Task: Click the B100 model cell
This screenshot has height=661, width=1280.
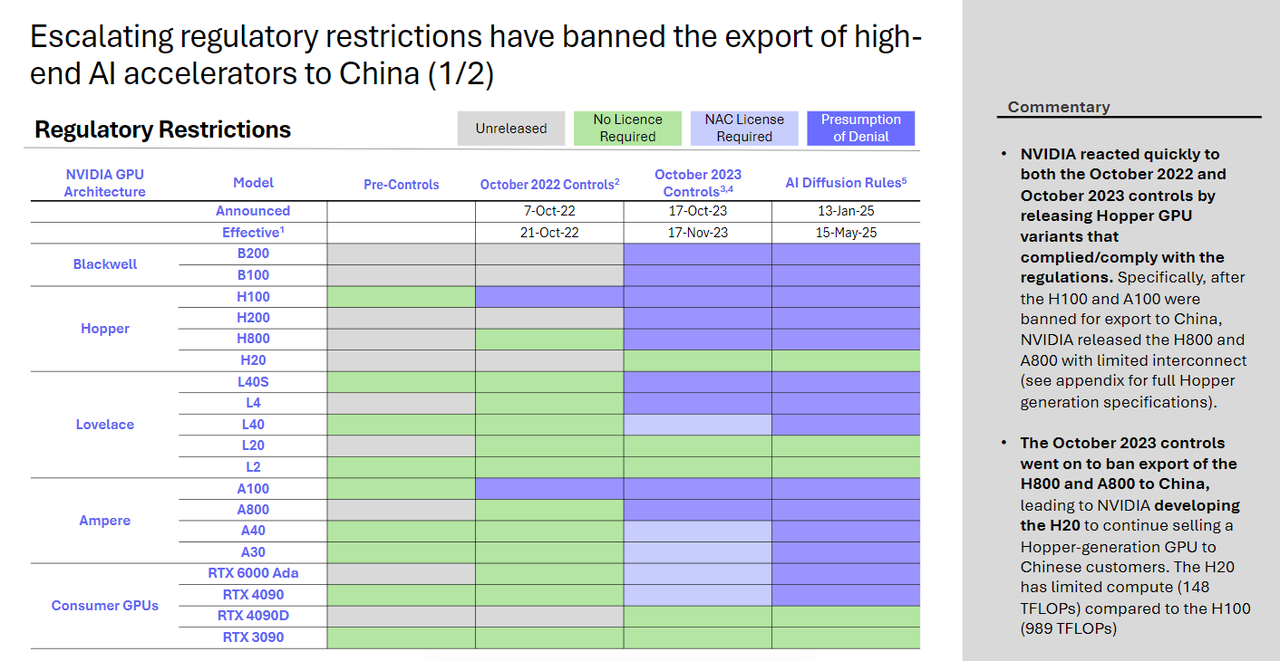Action: [x=253, y=275]
